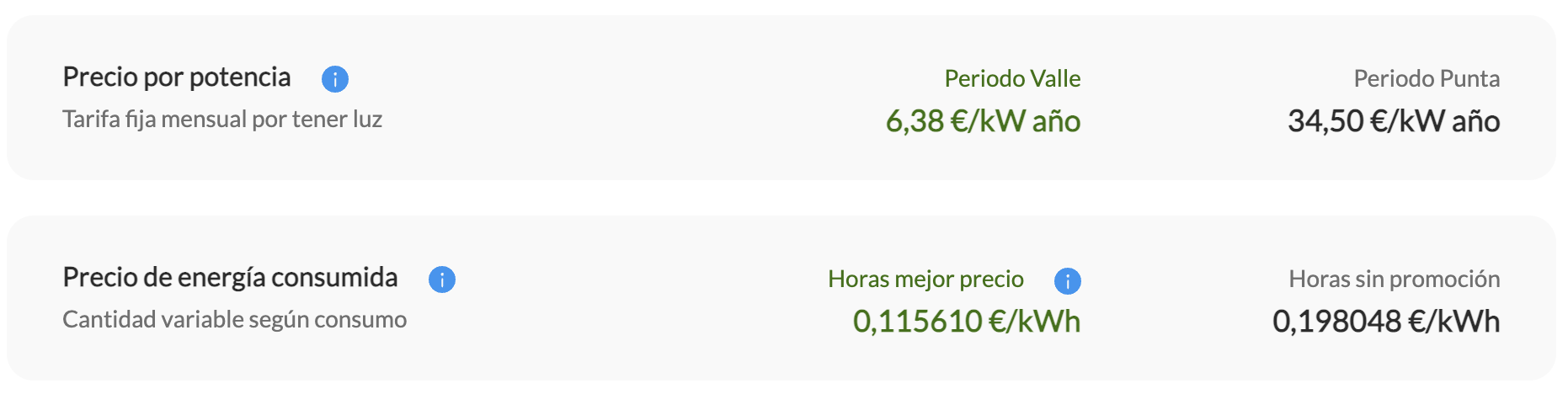This screenshot has height=394, width=1568.
Task: Click the Precio de energía consumida heading
Action: point(230,278)
